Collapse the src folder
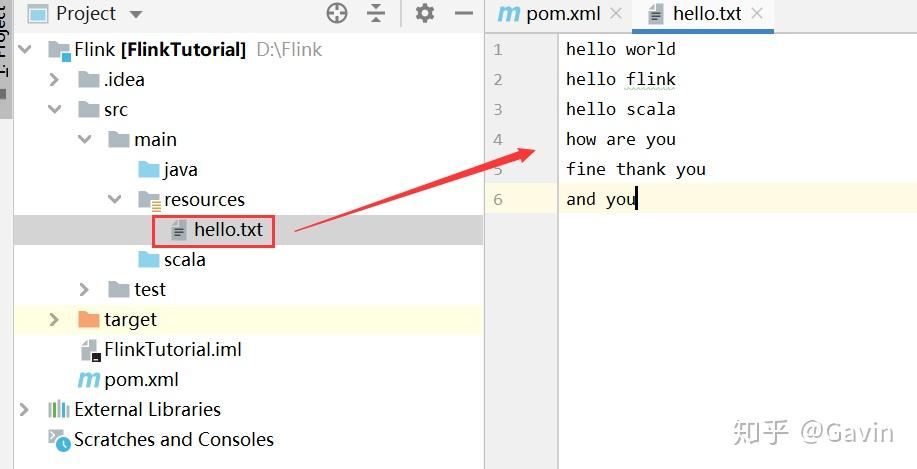The width and height of the screenshot is (917, 469). click(x=55, y=109)
